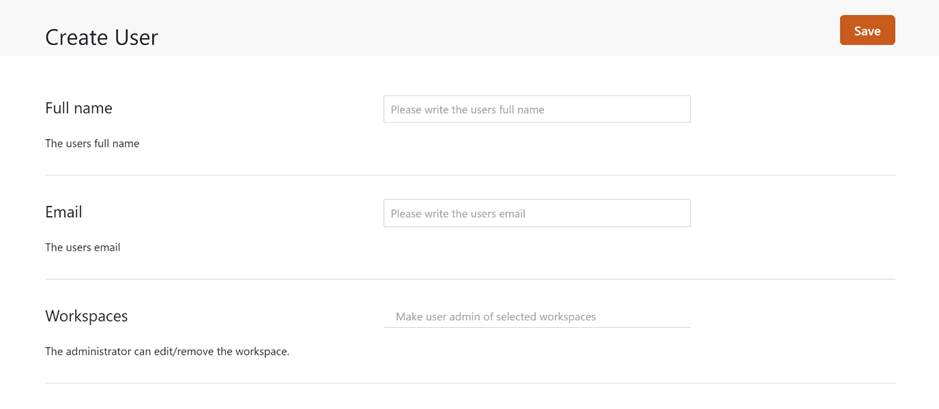Click the Workspaces section label

pyautogui.click(x=86, y=316)
